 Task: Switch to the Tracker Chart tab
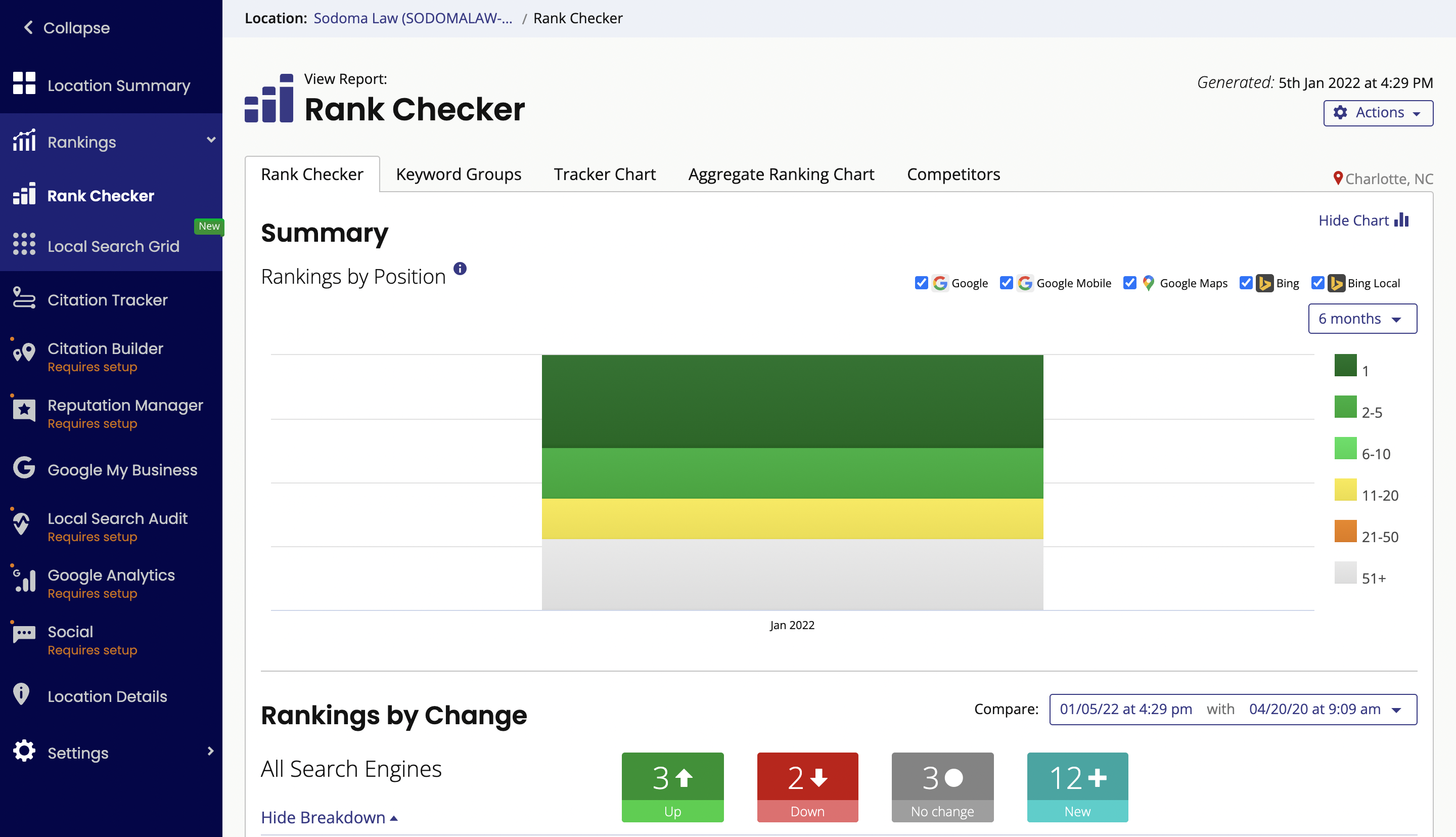(605, 174)
